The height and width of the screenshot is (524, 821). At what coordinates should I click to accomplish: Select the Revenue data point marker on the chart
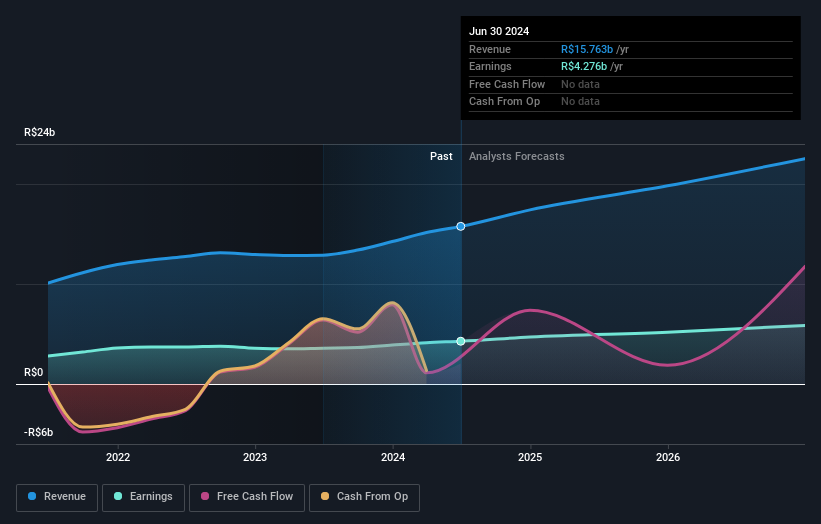point(461,226)
